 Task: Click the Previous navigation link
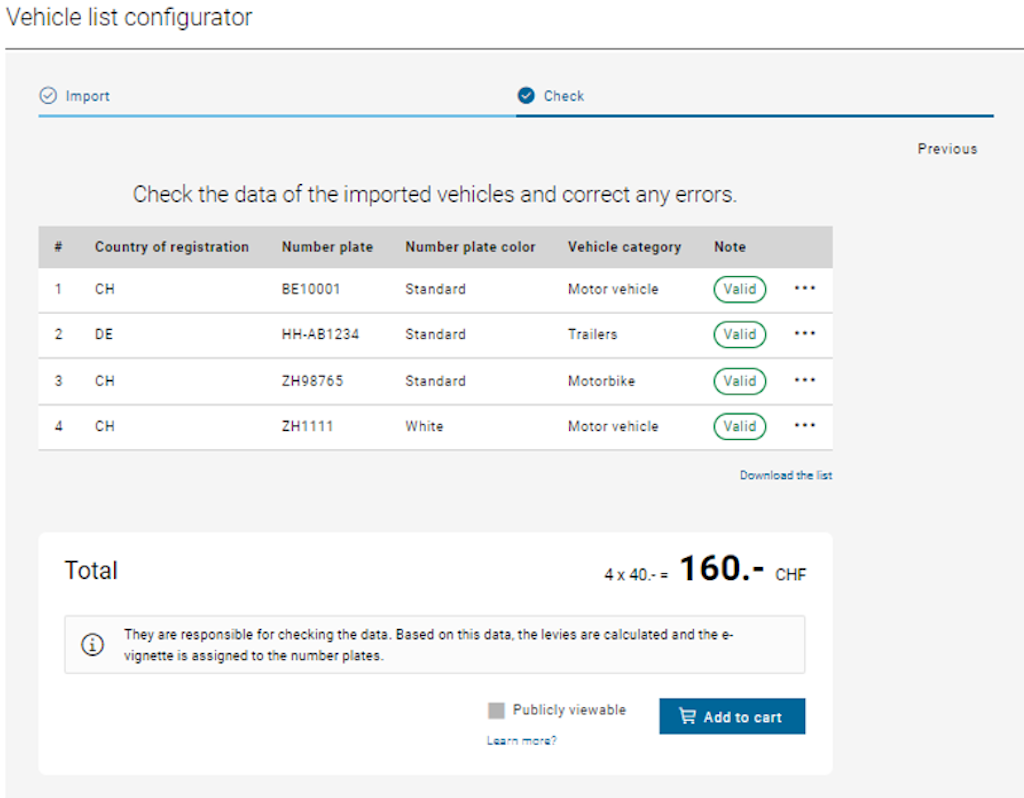point(947,148)
